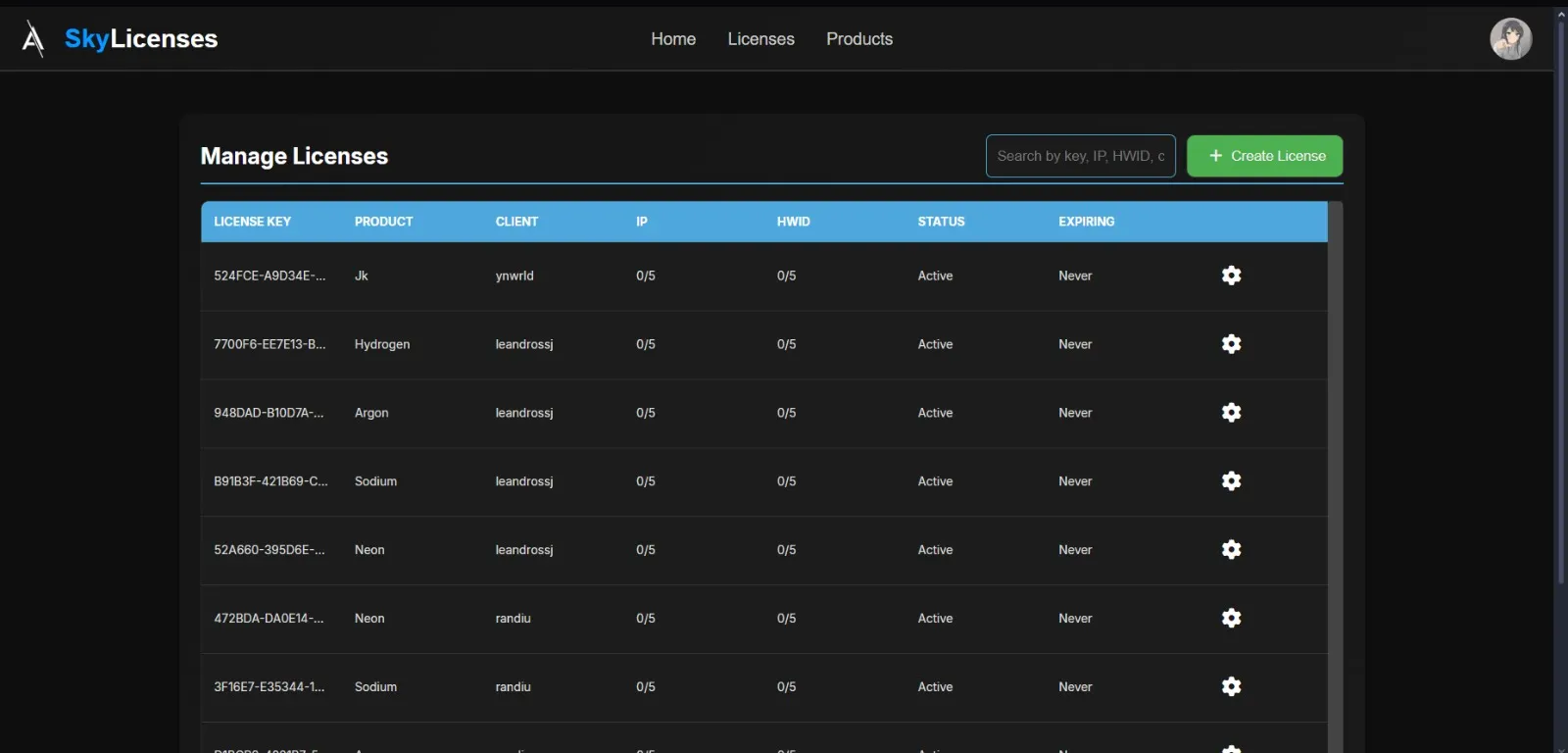The image size is (1568, 753).
Task: Click the SkyLicenses brand text link
Action: click(x=141, y=39)
